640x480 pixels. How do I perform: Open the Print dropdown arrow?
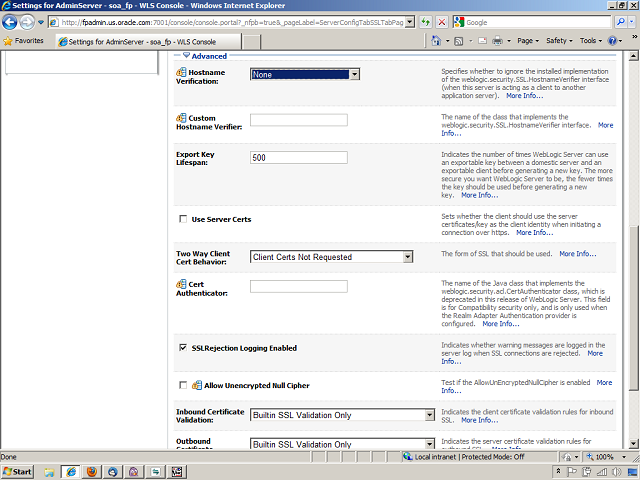[509, 41]
